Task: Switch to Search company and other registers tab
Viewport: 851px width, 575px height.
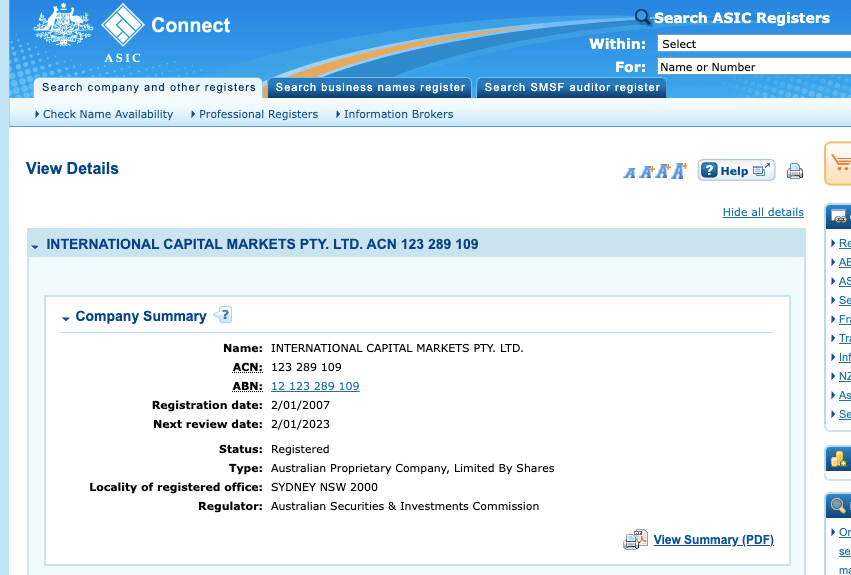Action: [149, 87]
